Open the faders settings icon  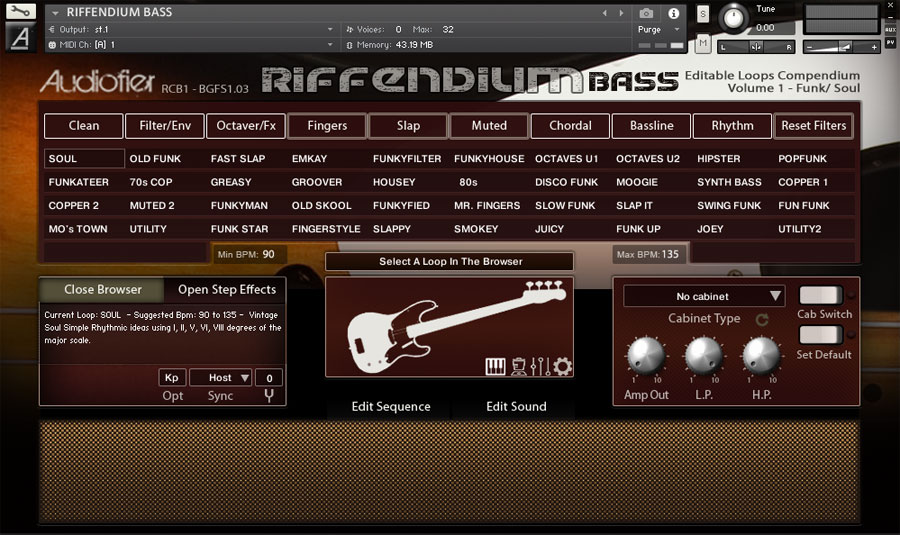pos(540,366)
